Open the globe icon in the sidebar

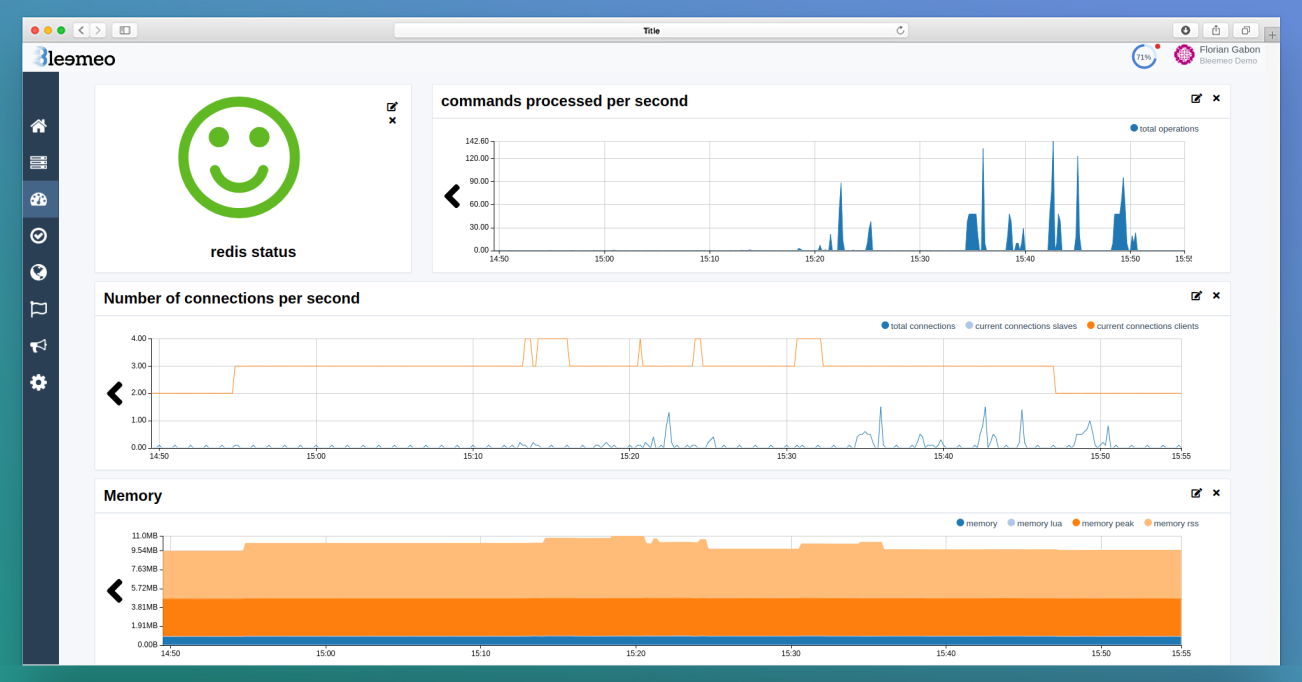point(39,271)
